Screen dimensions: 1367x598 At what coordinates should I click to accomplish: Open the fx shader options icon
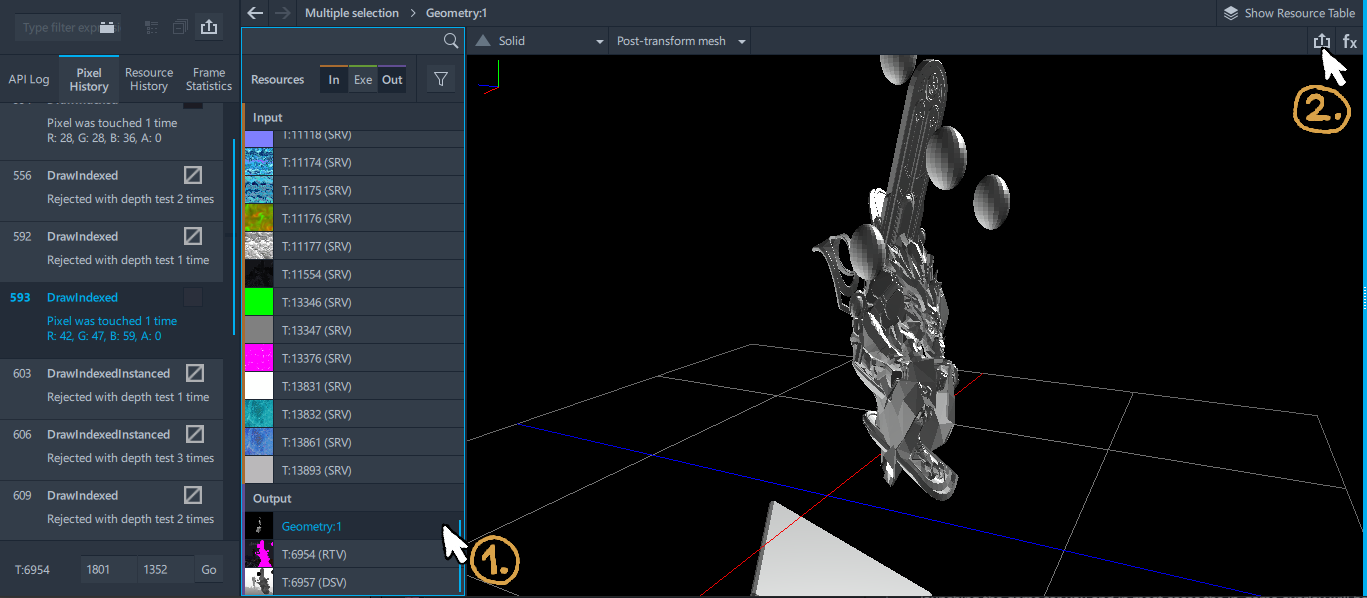[x=1350, y=41]
